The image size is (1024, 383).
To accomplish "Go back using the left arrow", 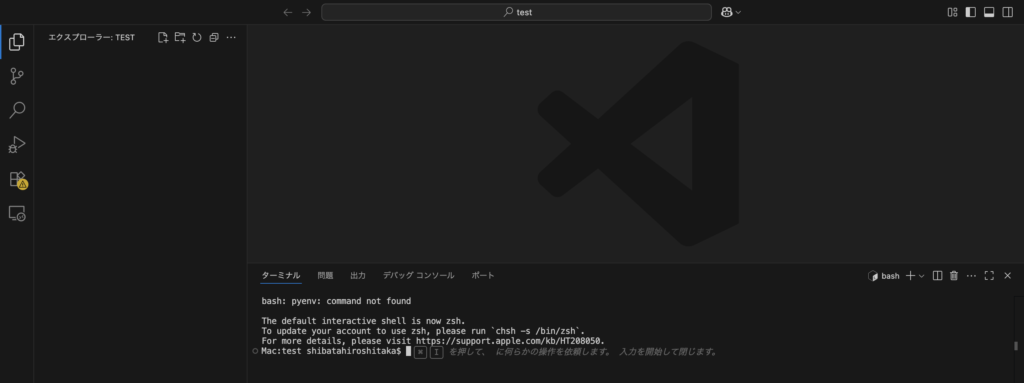I will [x=287, y=12].
